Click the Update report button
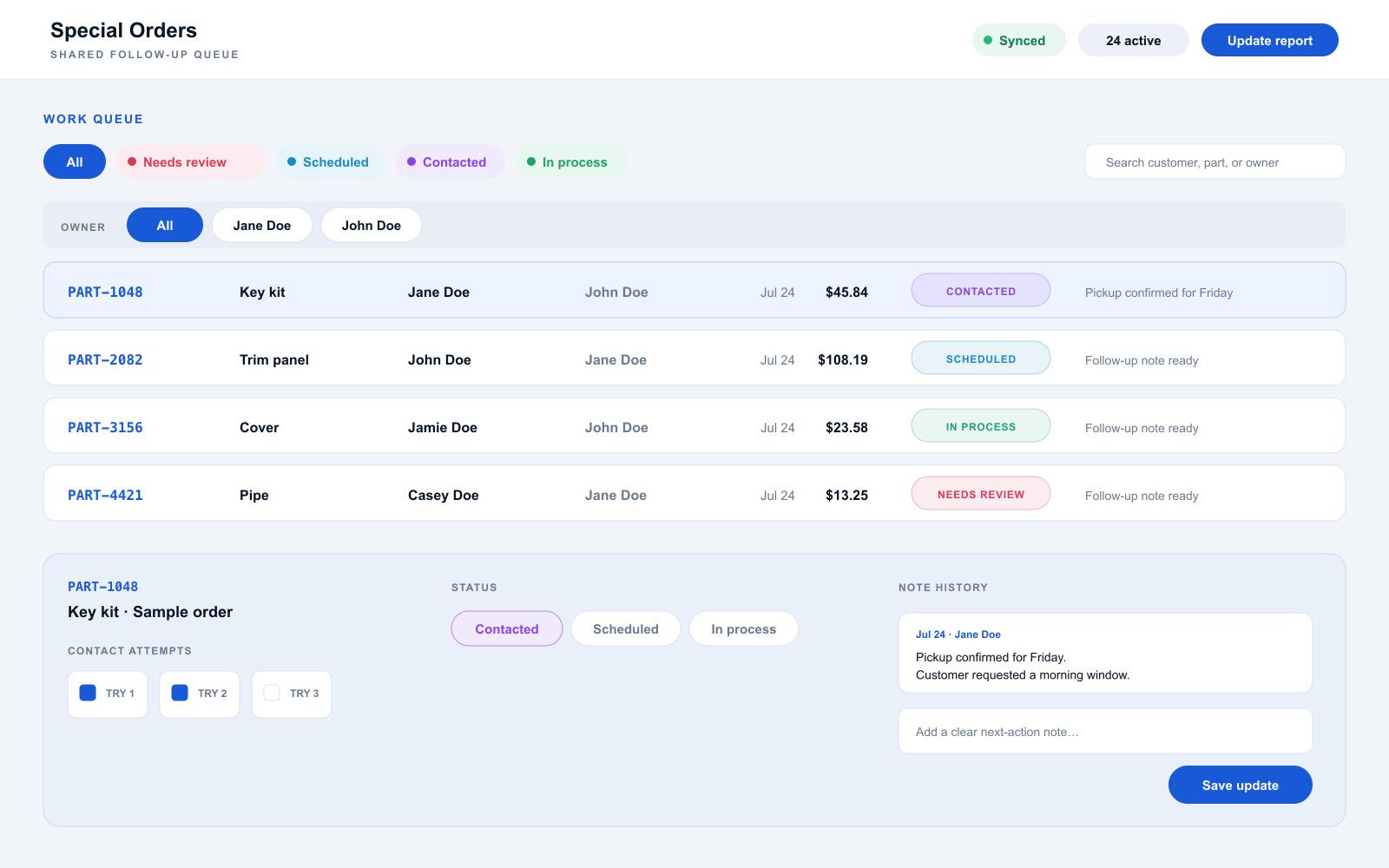This screenshot has height=868, width=1389. click(x=1269, y=40)
